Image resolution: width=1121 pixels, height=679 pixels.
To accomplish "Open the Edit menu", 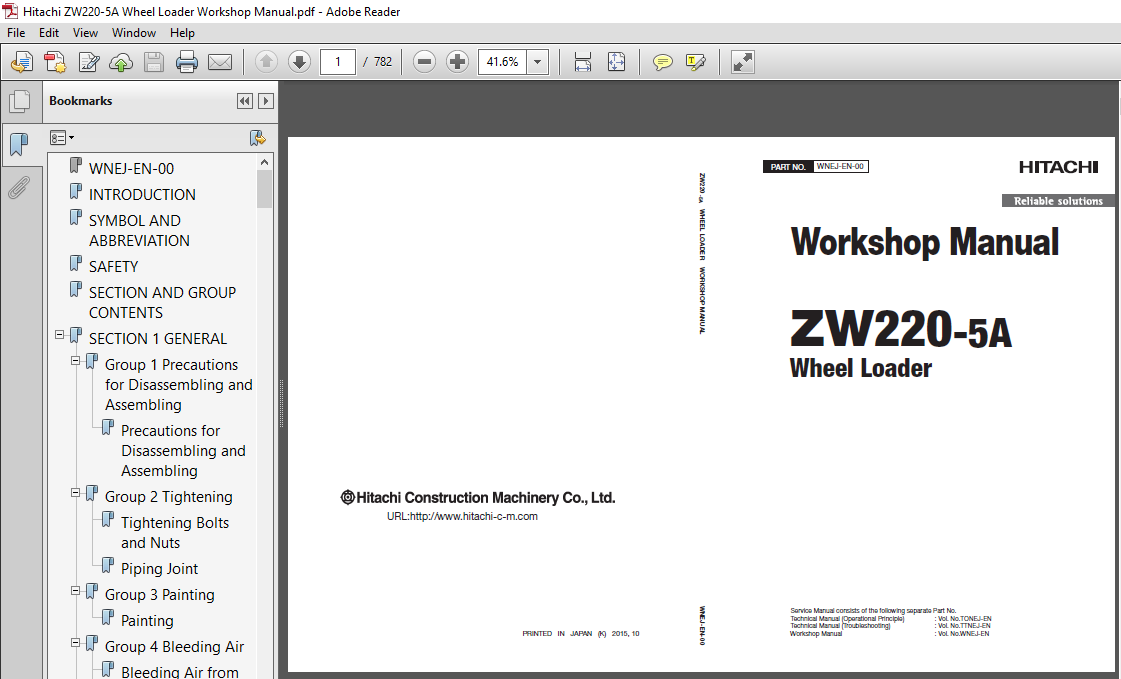I will 49,33.
